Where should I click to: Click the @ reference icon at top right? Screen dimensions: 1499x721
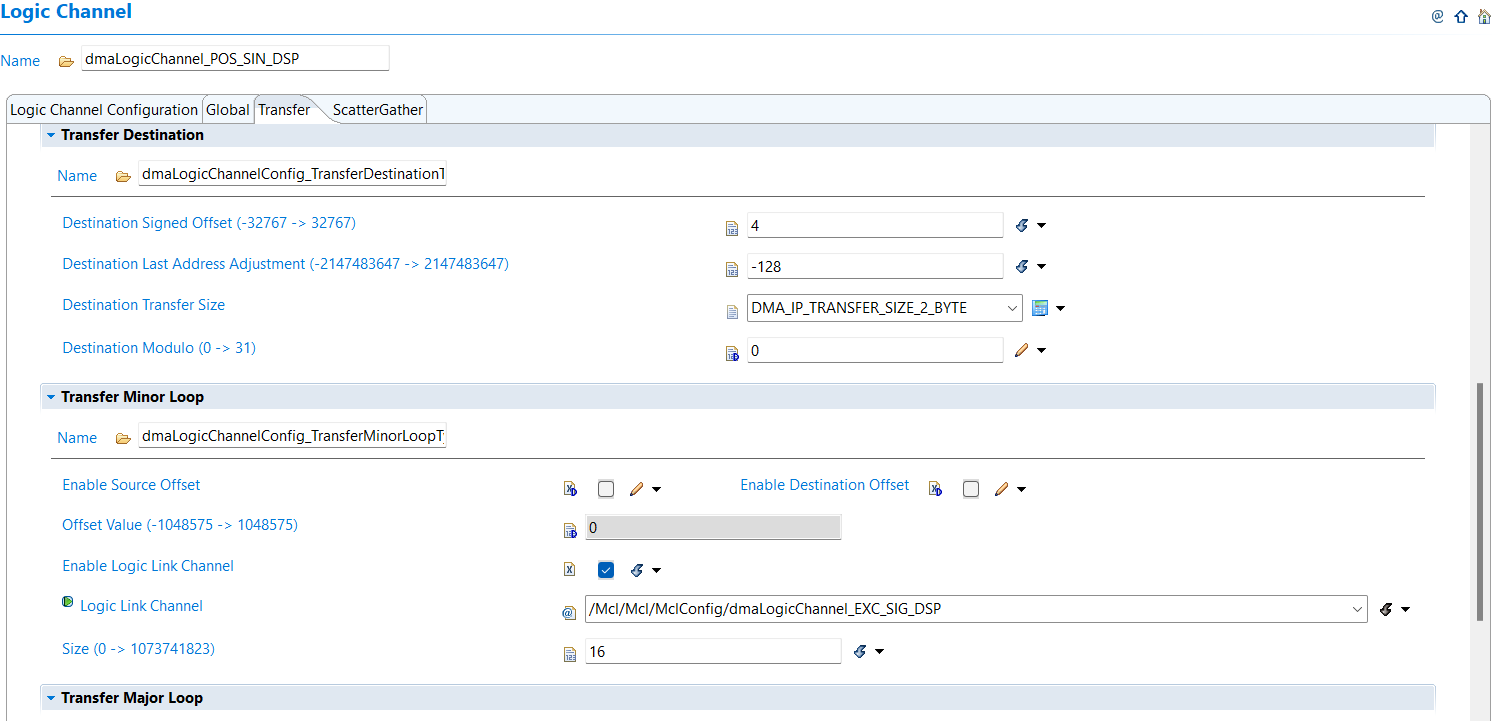(1437, 16)
